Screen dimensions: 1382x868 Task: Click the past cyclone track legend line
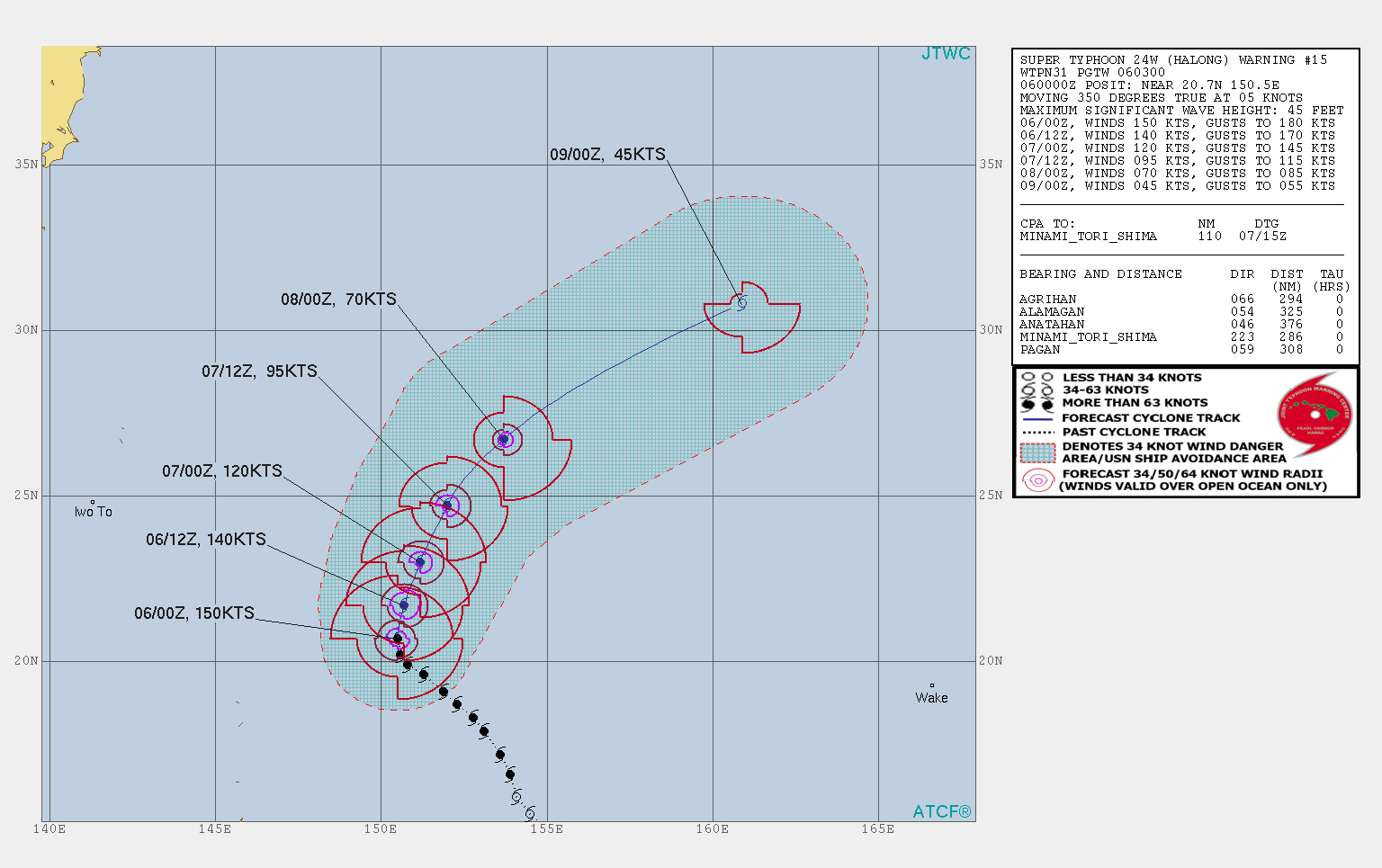pyautogui.click(x=1037, y=433)
